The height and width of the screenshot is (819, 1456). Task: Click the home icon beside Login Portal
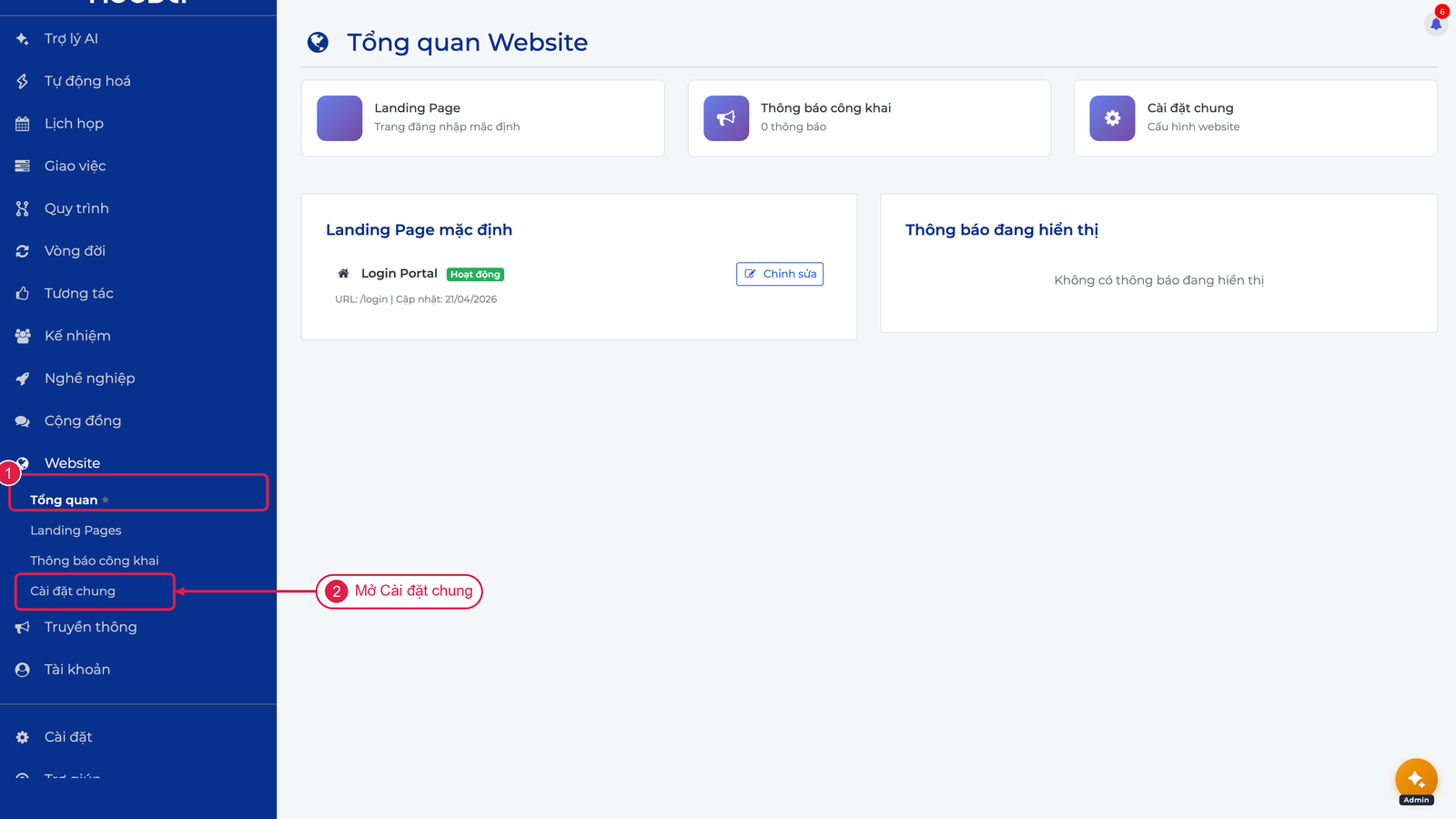click(343, 273)
